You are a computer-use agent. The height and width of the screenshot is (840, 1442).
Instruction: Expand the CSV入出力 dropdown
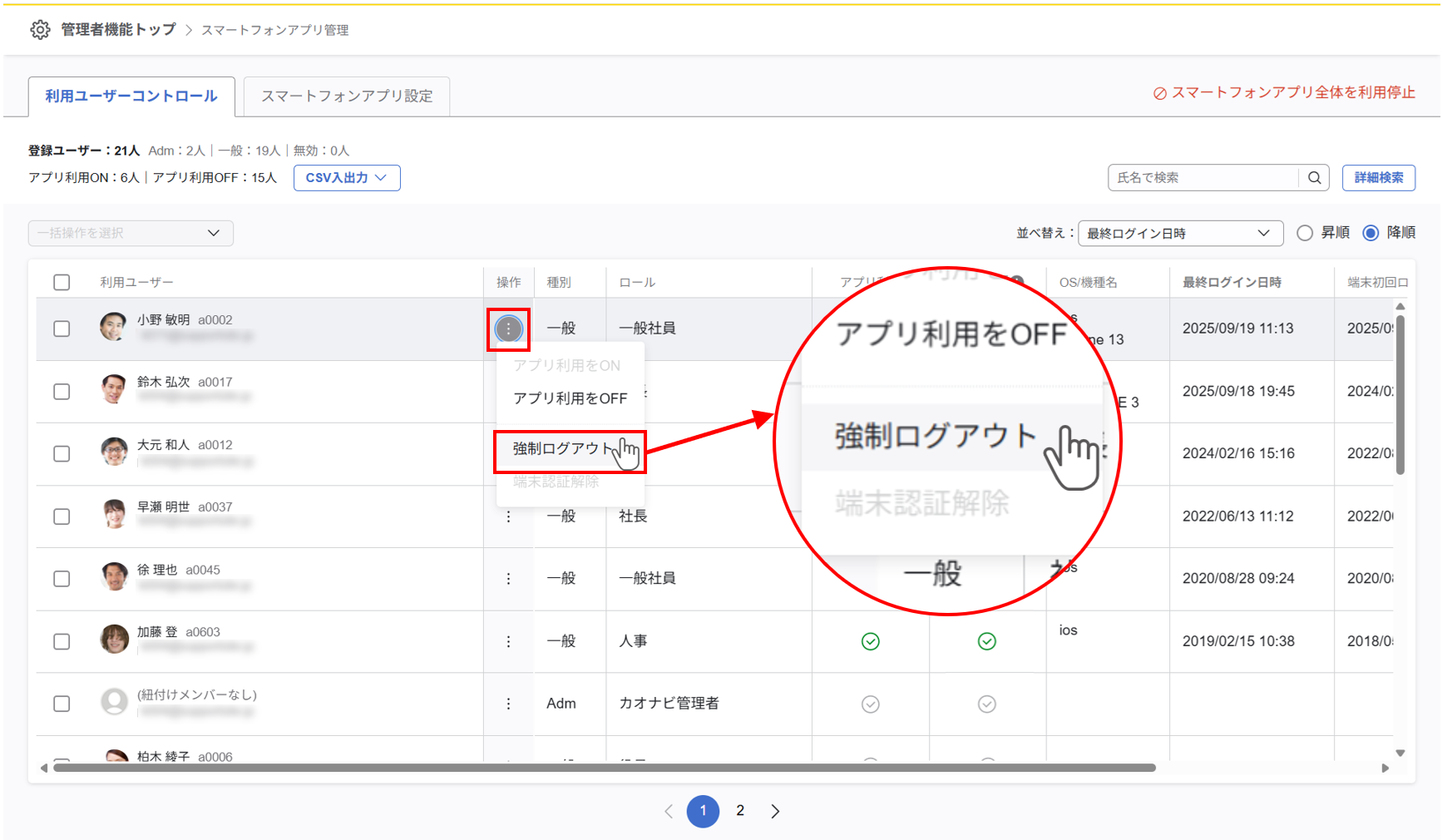347,178
